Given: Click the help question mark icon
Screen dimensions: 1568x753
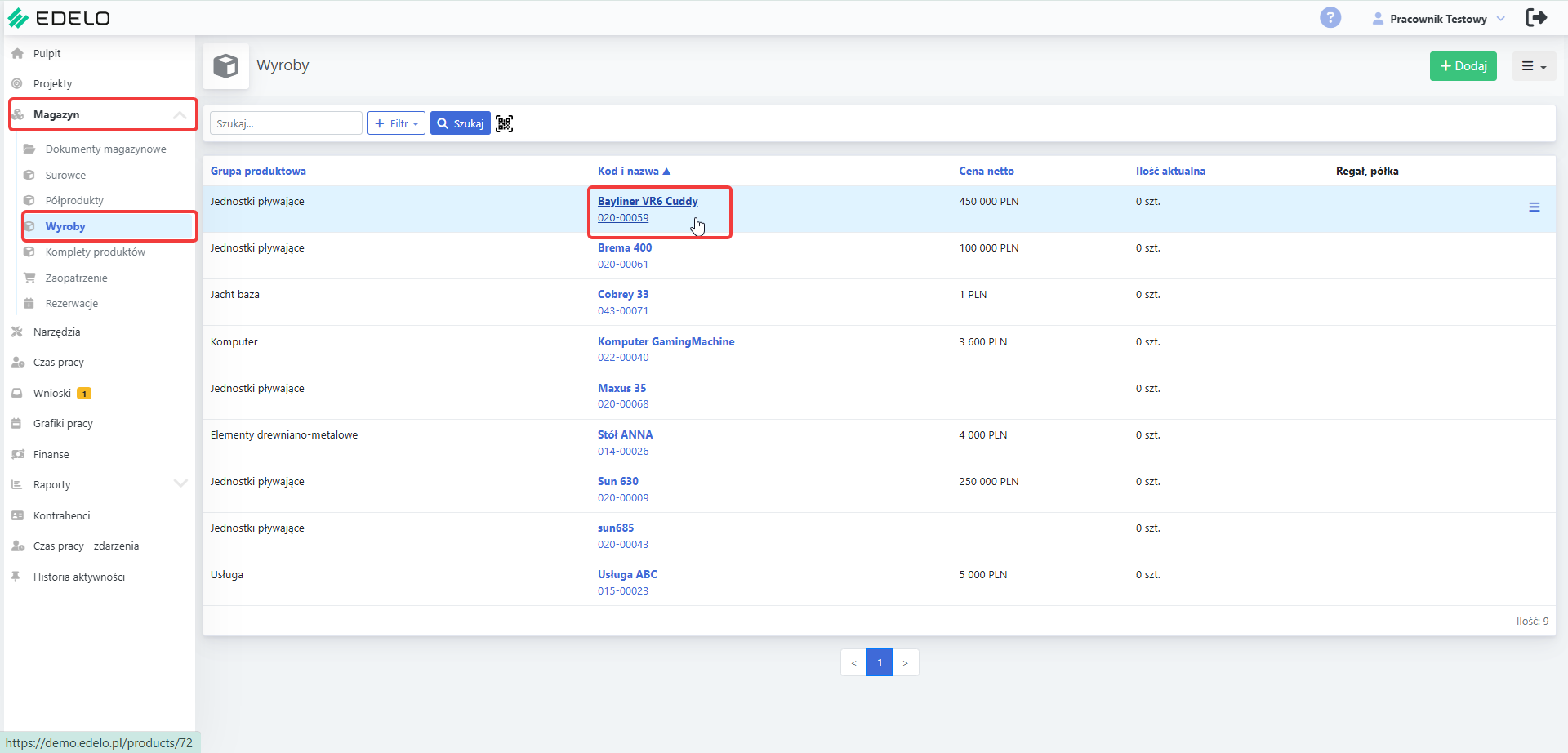Looking at the screenshot, I should [x=1330, y=17].
